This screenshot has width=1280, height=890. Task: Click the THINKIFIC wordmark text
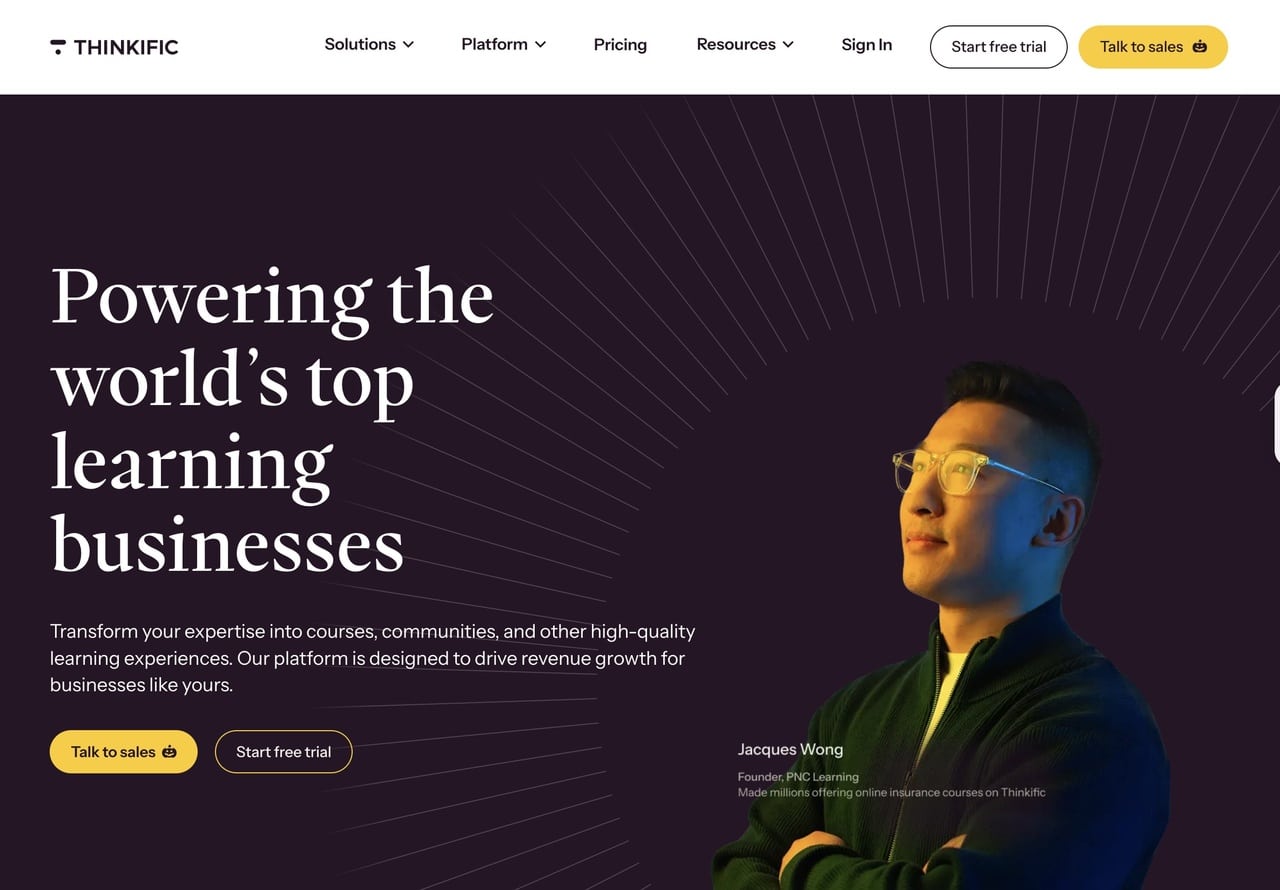tap(126, 47)
